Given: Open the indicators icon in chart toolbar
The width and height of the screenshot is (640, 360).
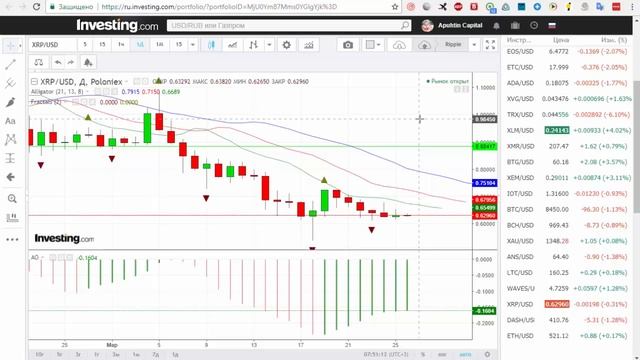Looking at the screenshot, I should click(253, 45).
